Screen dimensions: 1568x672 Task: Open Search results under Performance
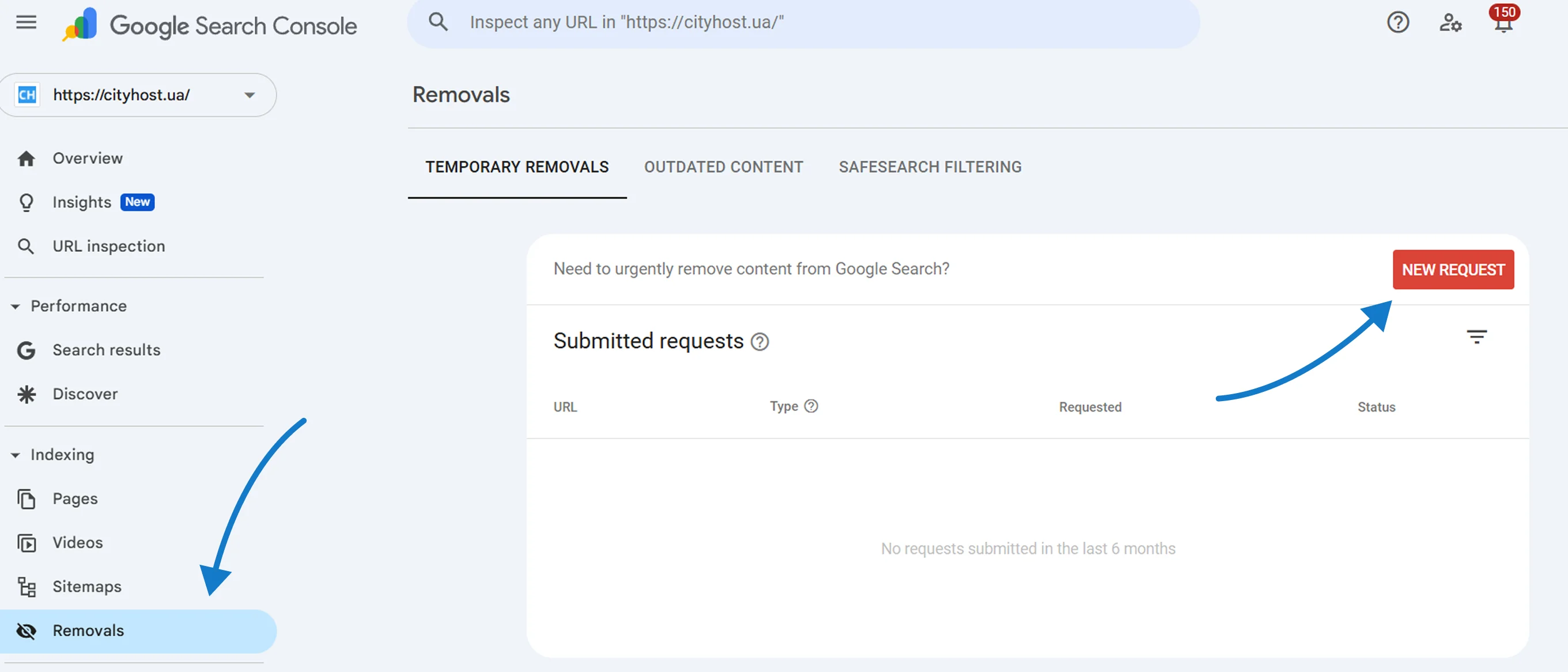[x=107, y=349]
